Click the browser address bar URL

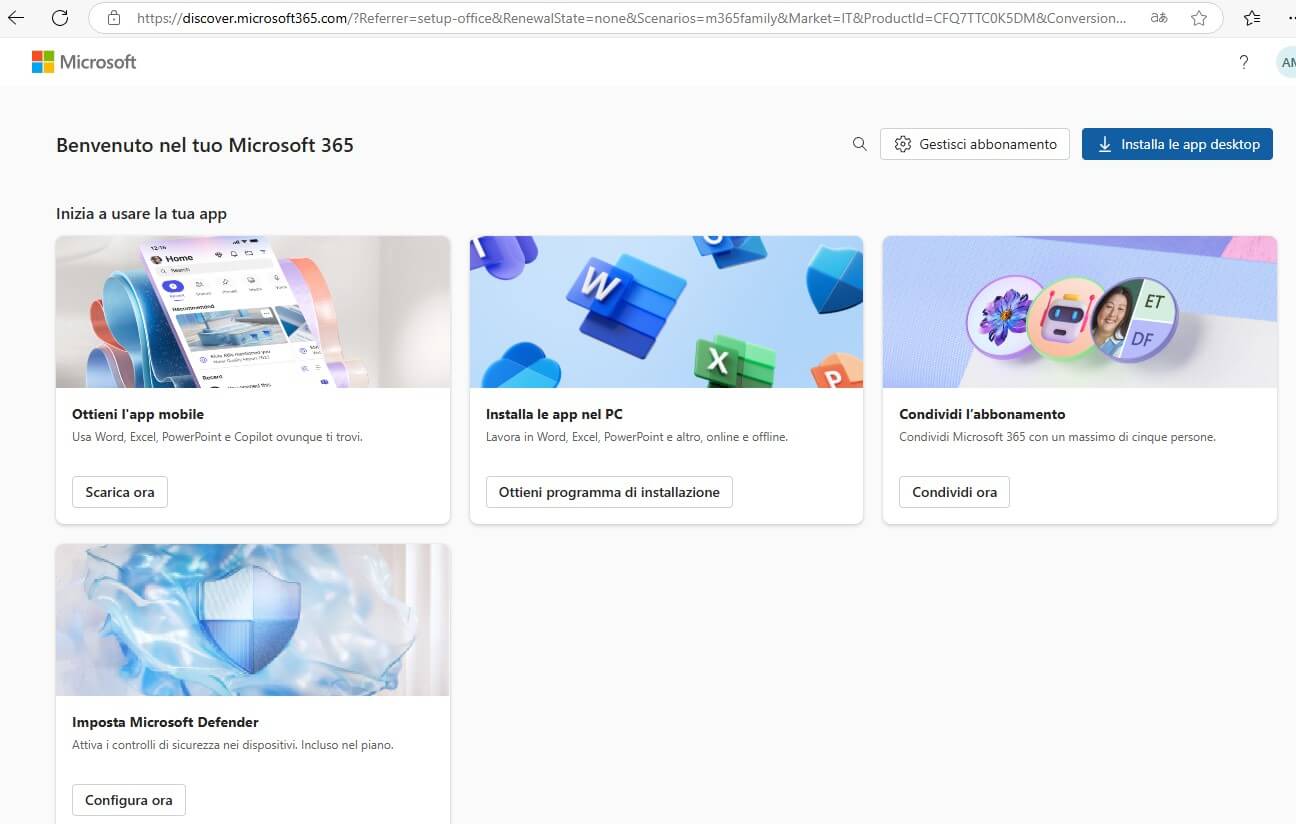(x=630, y=18)
